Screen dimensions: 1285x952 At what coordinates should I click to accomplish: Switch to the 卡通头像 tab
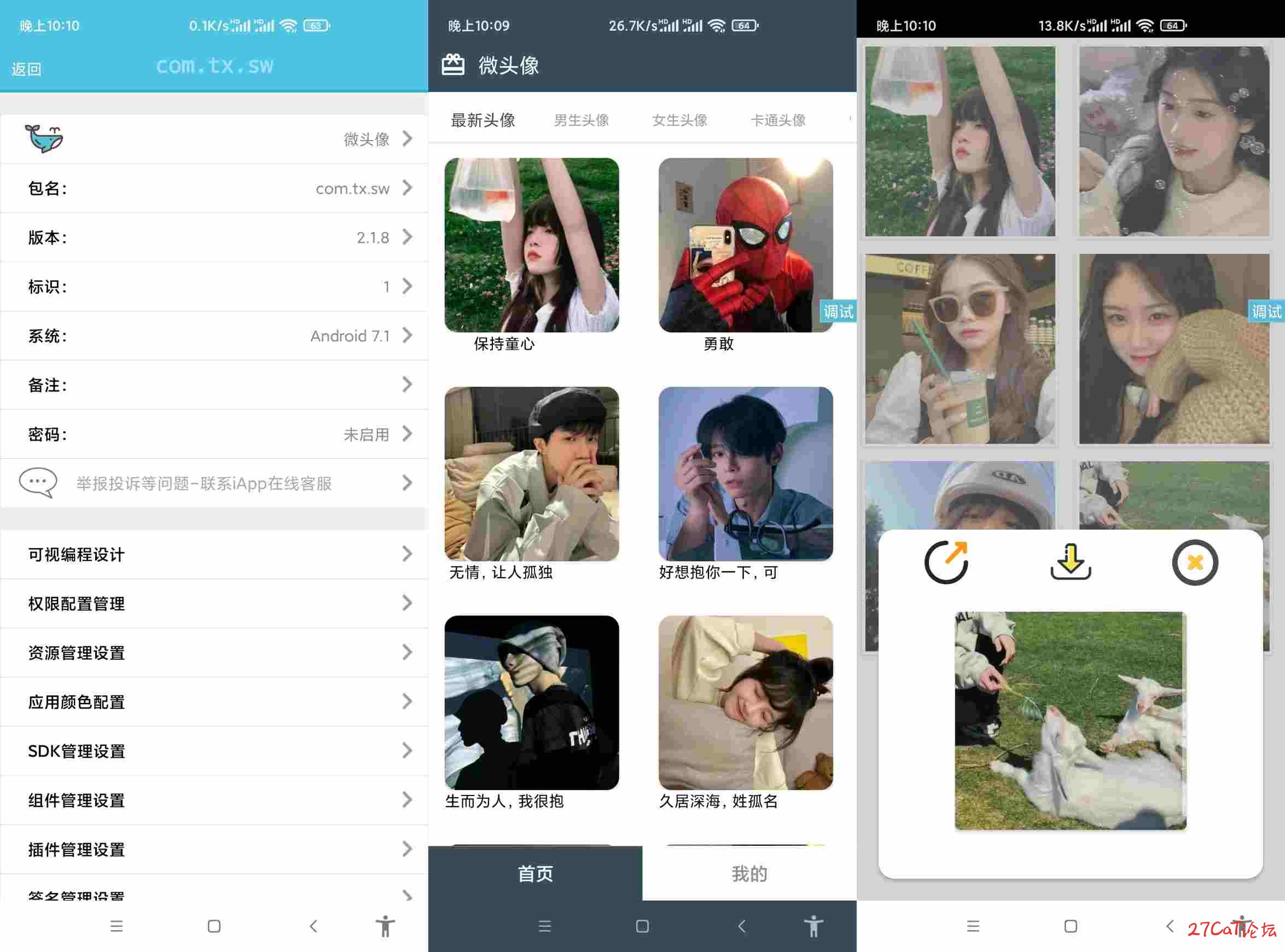(x=778, y=120)
